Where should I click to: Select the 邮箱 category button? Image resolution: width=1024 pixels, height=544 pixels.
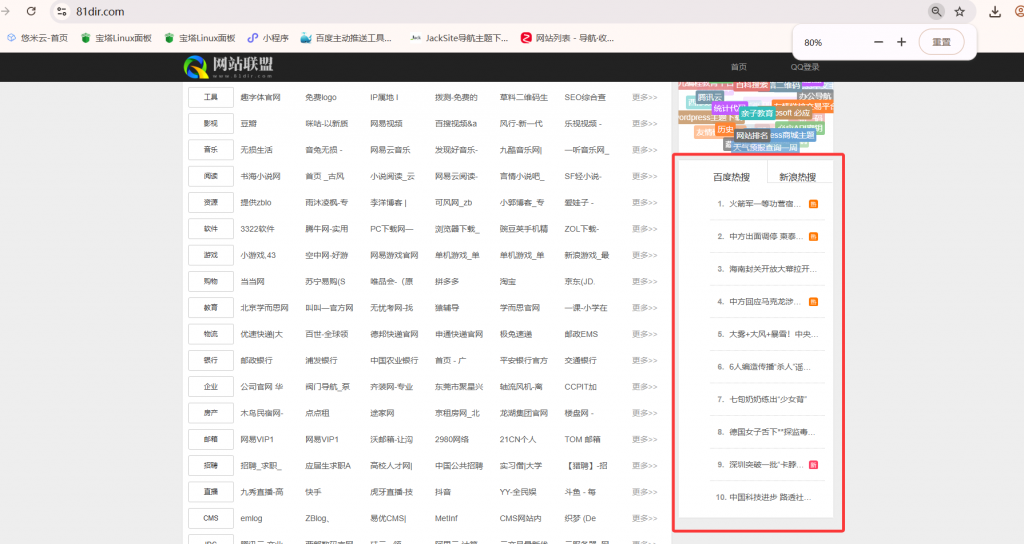pyautogui.click(x=210, y=440)
